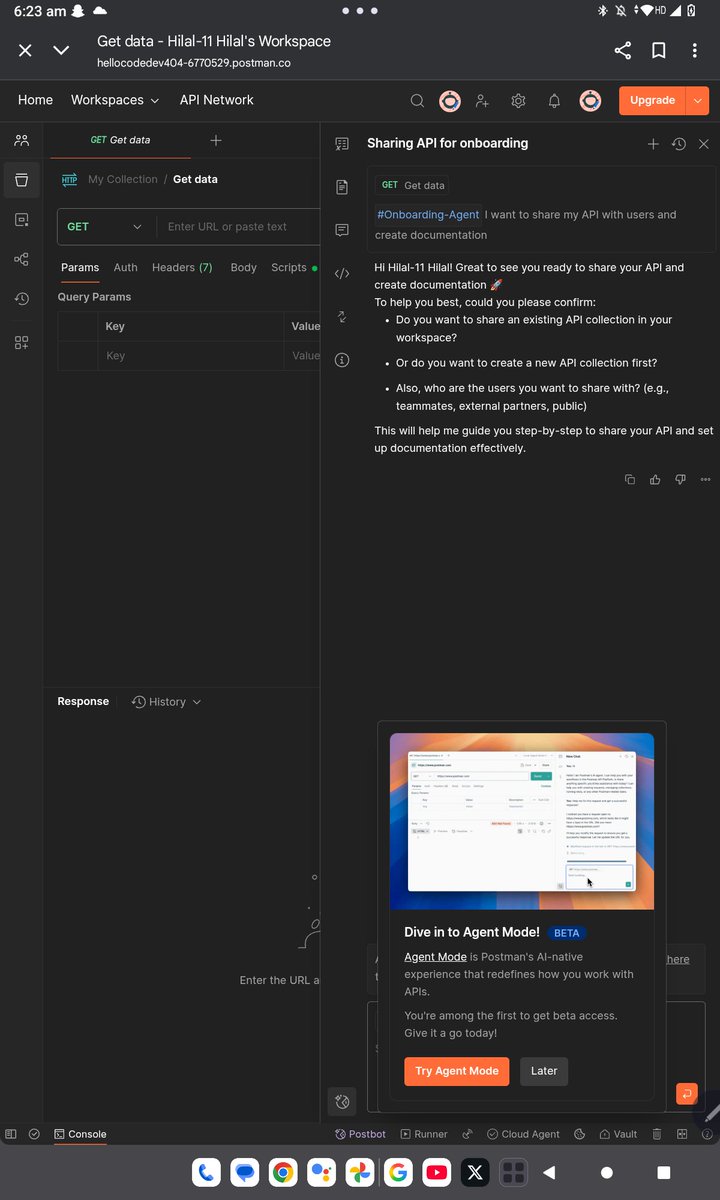Expand the Workspaces dropdown
Viewport: 720px width, 1200px height.
tap(115, 100)
